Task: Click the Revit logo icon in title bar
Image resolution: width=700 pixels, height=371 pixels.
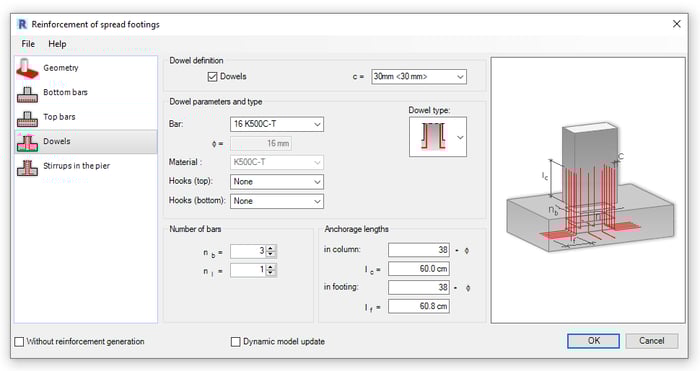Action: pyautogui.click(x=22, y=24)
